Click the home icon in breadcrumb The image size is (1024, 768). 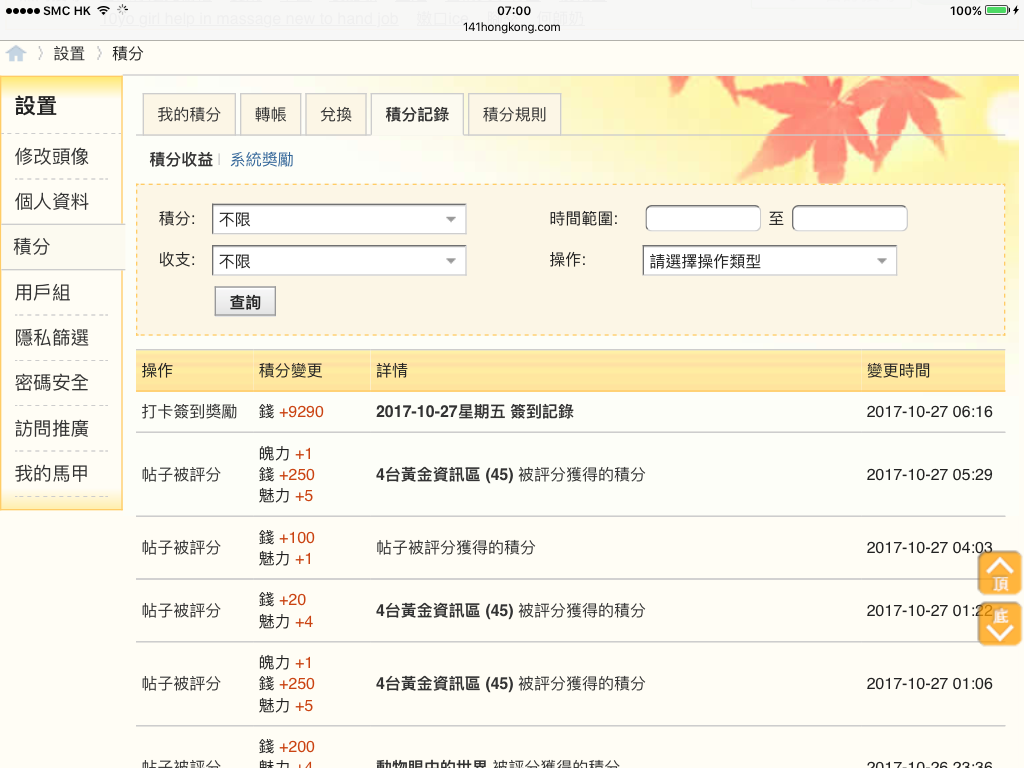coord(16,54)
